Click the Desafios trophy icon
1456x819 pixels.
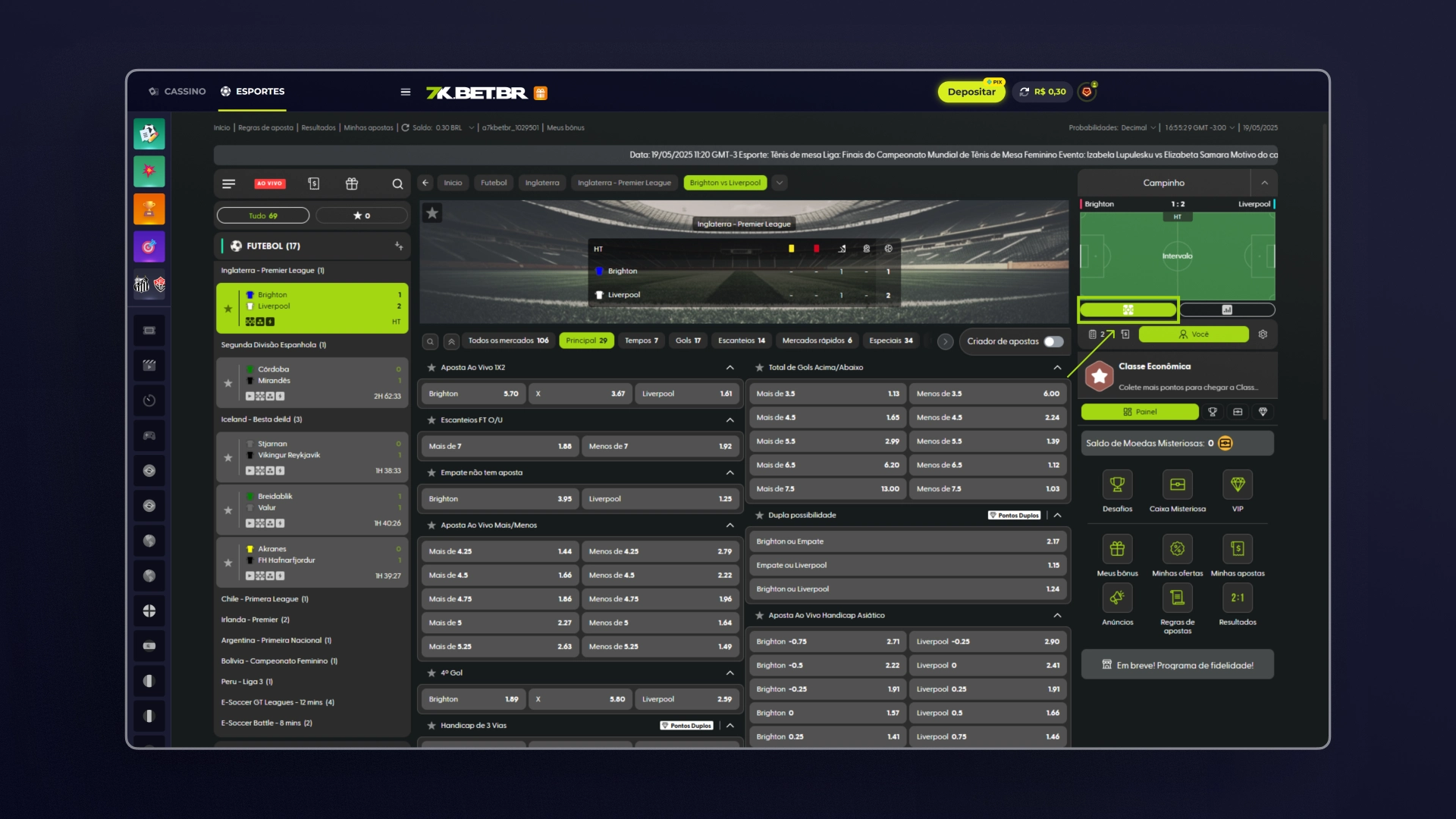(1117, 485)
